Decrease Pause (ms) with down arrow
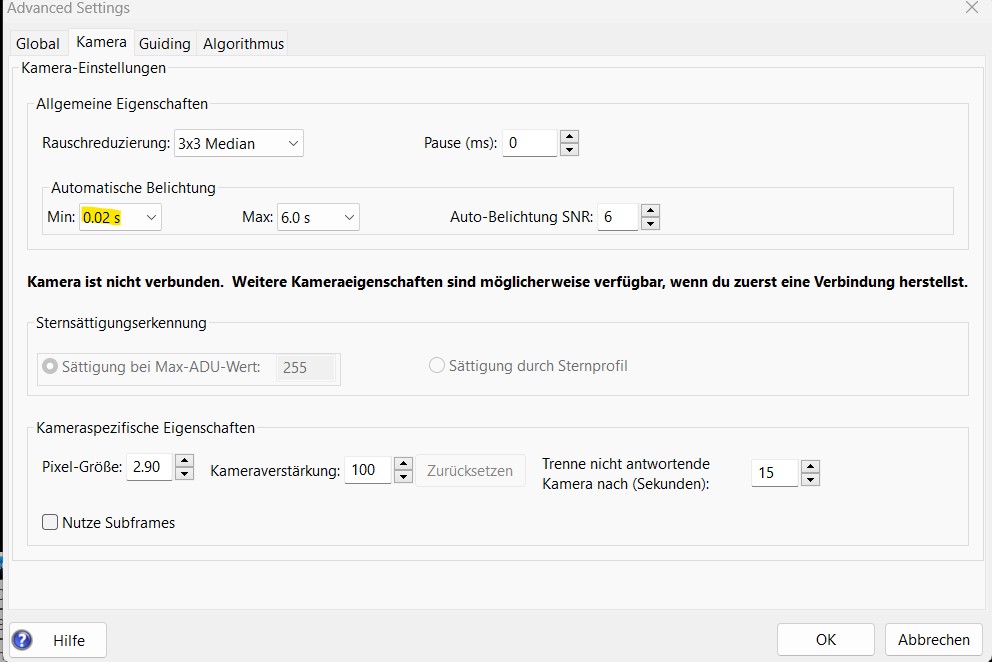 click(569, 150)
